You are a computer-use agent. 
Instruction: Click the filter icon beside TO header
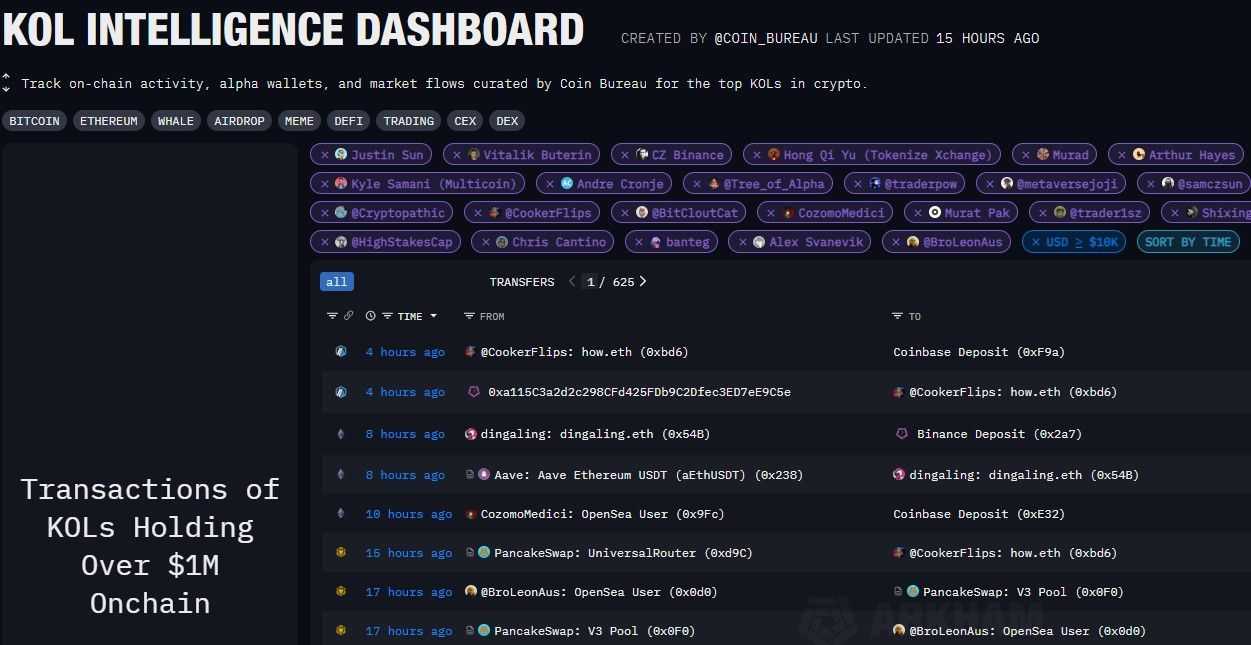point(897,316)
